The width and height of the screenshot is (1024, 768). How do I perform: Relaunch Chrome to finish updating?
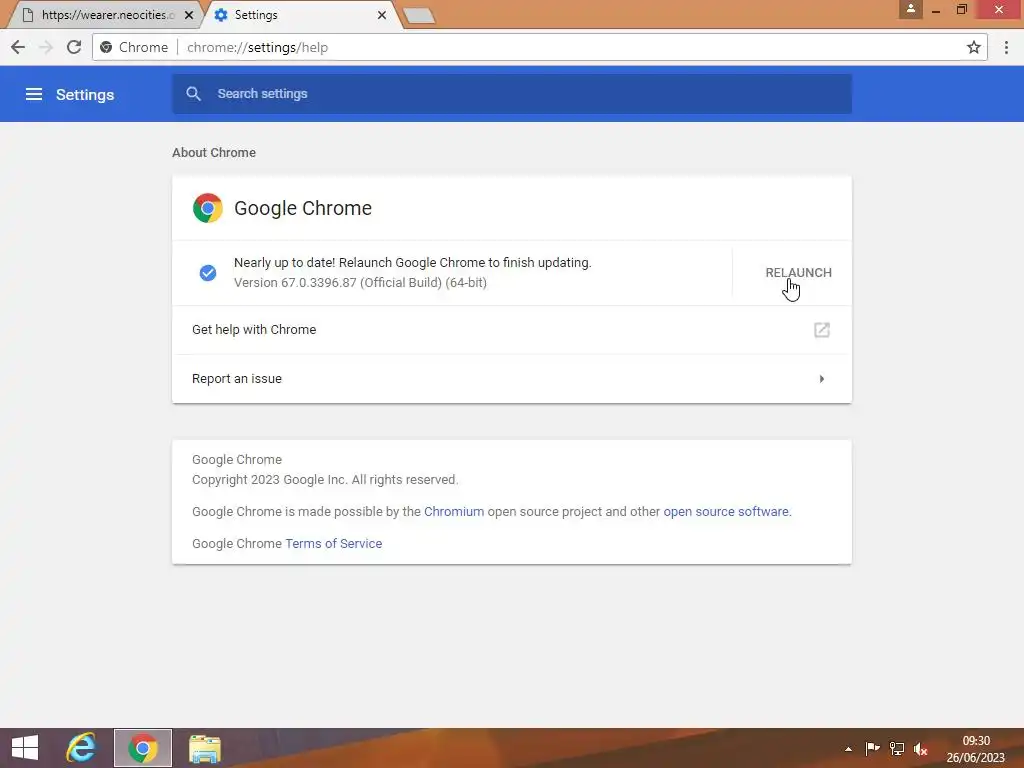click(x=798, y=272)
